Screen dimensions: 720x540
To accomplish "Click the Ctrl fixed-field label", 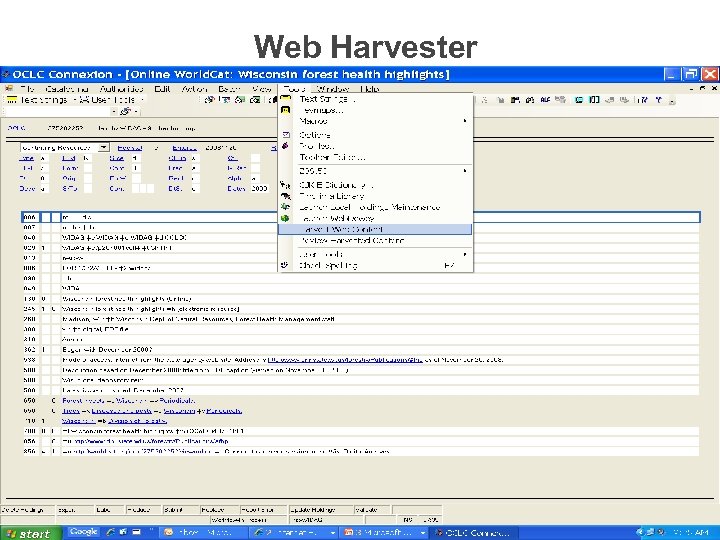I will tap(177, 158).
